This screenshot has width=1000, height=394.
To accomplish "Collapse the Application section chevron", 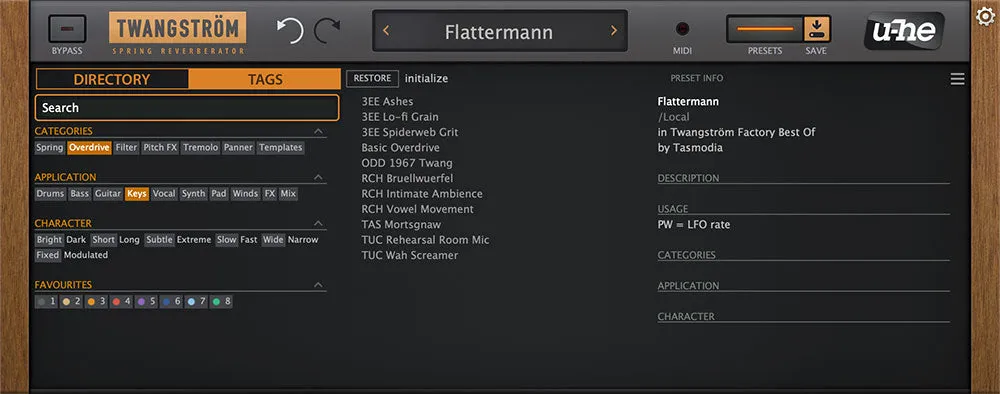I will [319, 177].
